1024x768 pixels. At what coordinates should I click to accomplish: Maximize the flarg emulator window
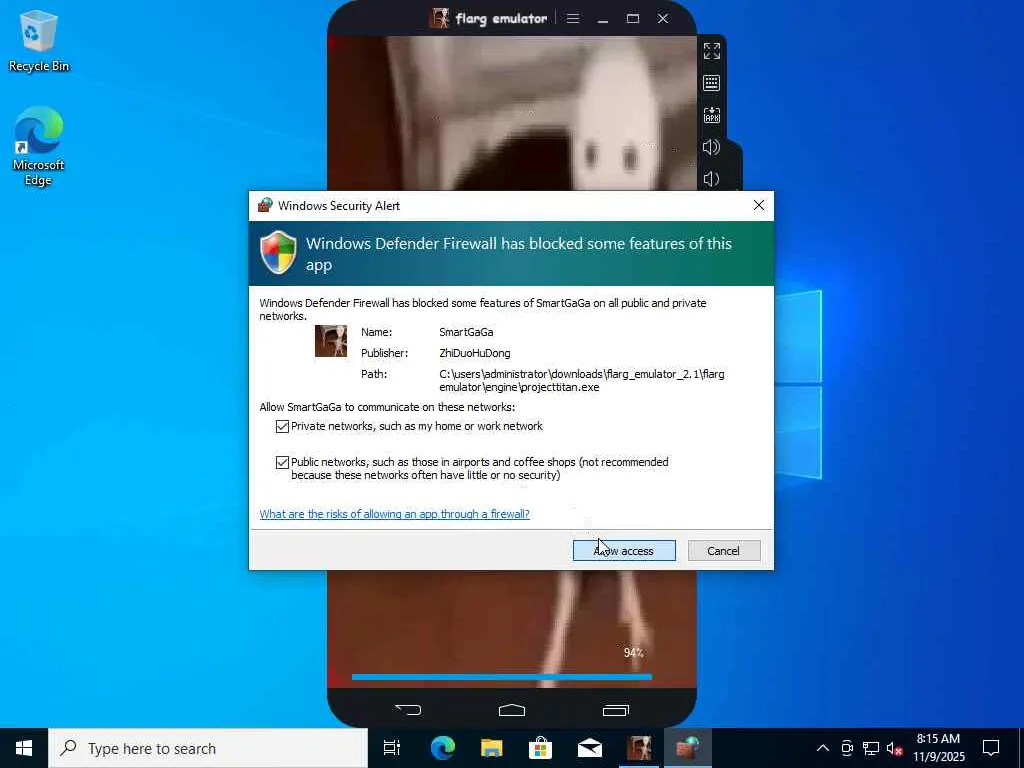(633, 18)
